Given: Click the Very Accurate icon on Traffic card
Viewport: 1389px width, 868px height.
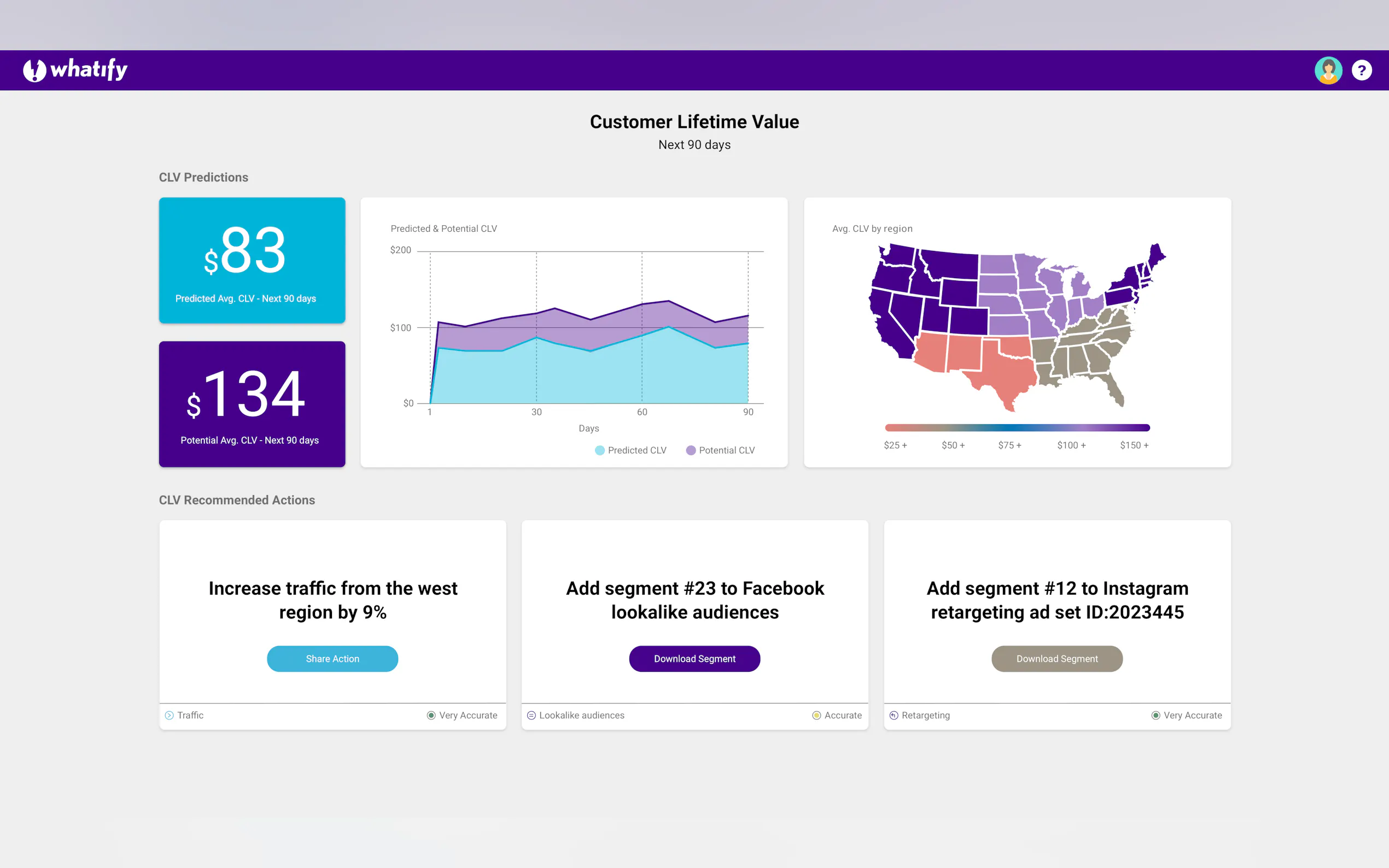Looking at the screenshot, I should (x=431, y=715).
